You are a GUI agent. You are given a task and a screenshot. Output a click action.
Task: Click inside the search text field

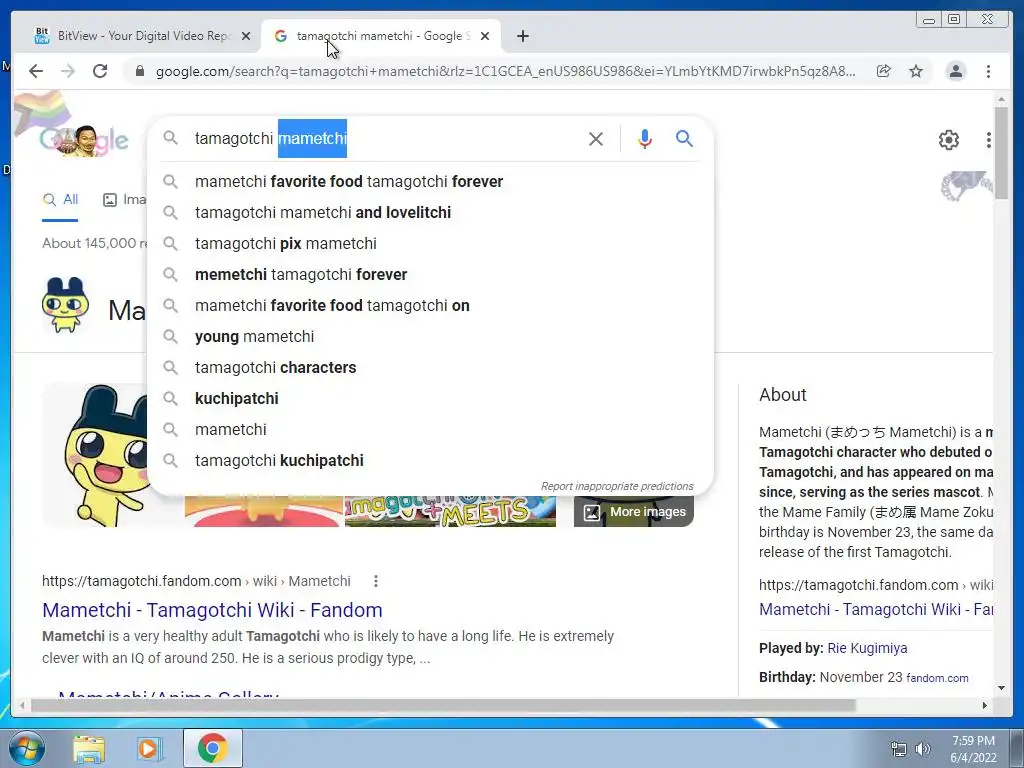[x=385, y=138]
